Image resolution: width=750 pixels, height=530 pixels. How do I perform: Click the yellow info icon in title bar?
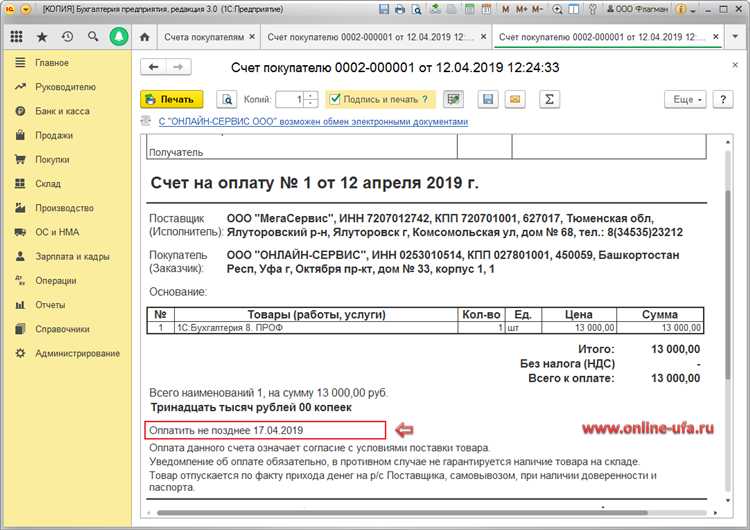point(681,9)
